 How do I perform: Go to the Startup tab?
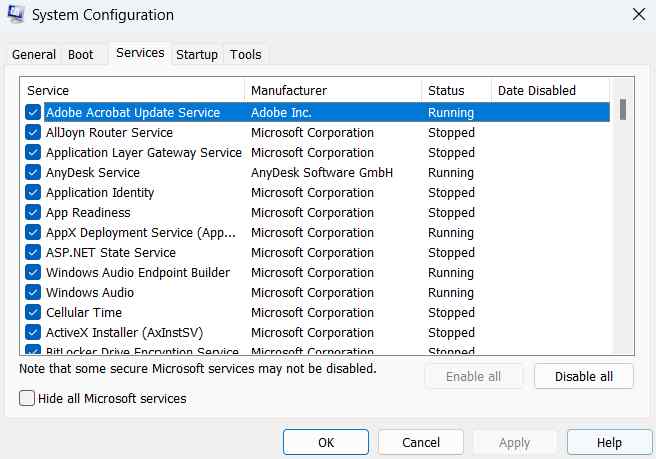[x=197, y=55]
